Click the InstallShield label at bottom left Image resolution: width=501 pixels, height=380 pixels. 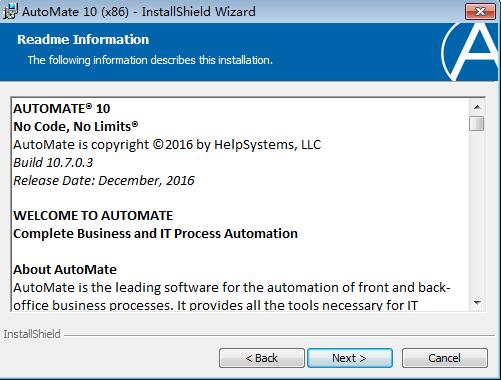pyautogui.click(x=32, y=334)
